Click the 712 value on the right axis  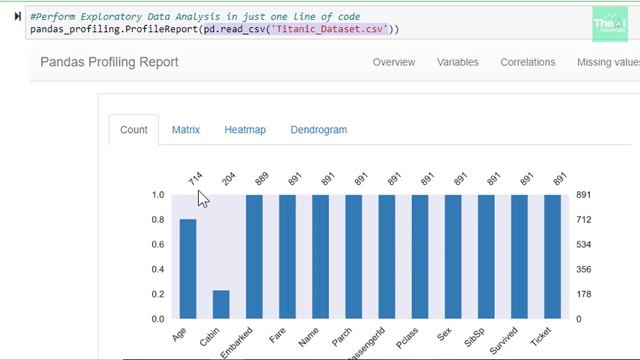point(584,220)
